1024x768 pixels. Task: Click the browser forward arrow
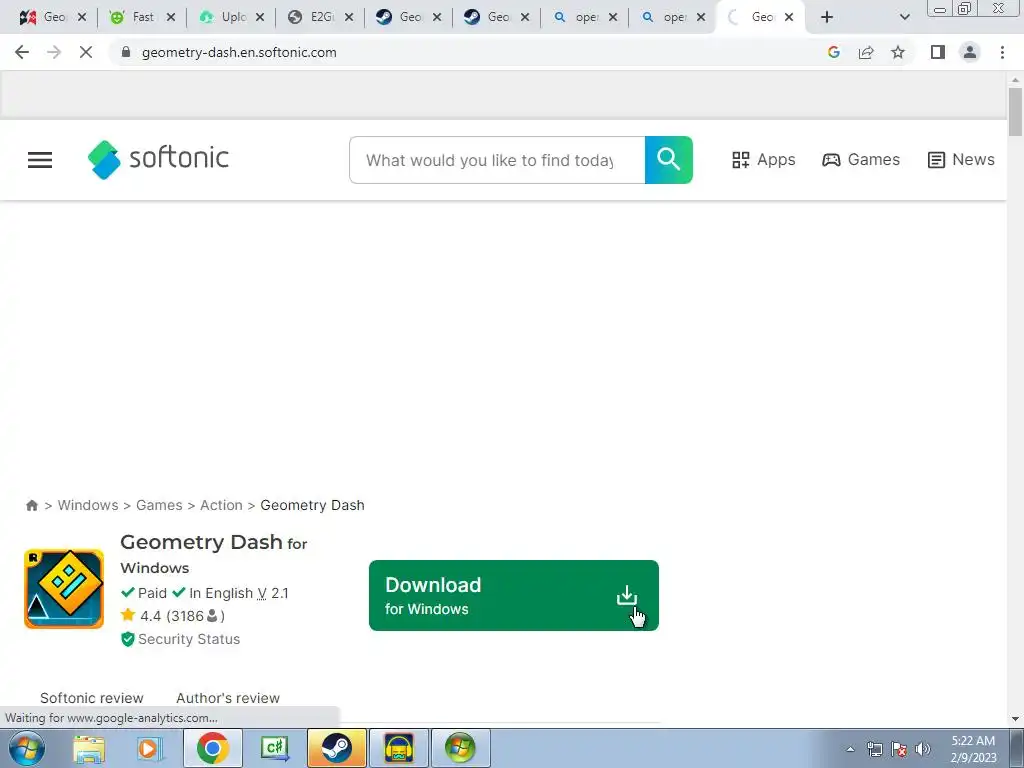tap(54, 52)
